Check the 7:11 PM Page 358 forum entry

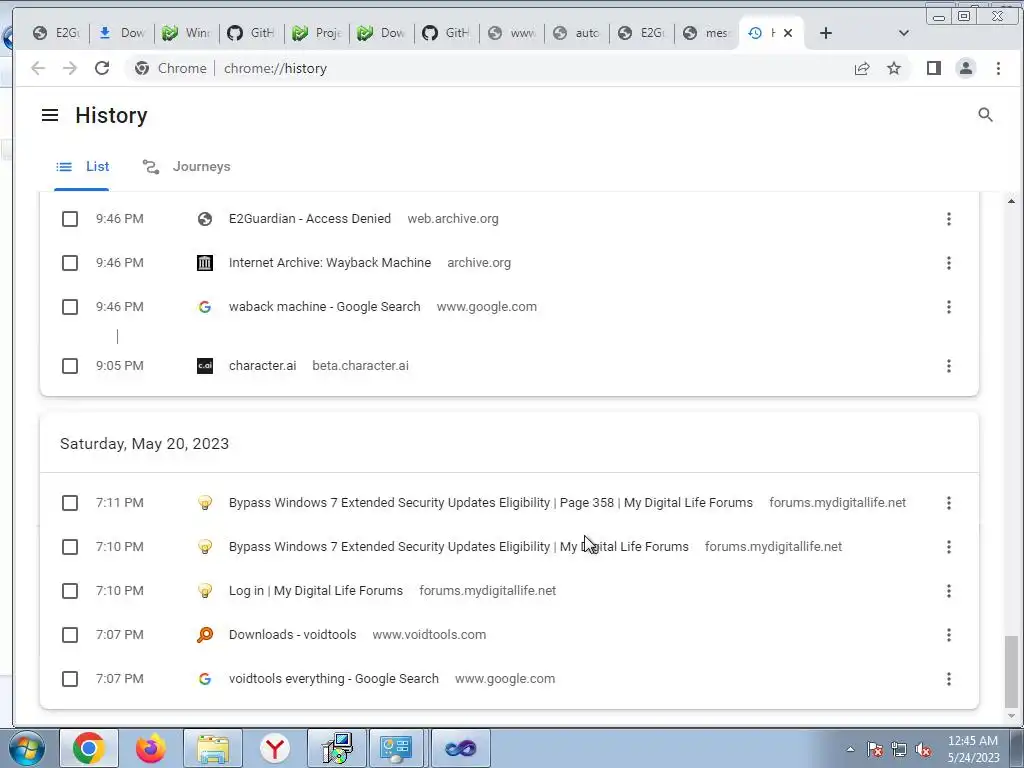70,503
